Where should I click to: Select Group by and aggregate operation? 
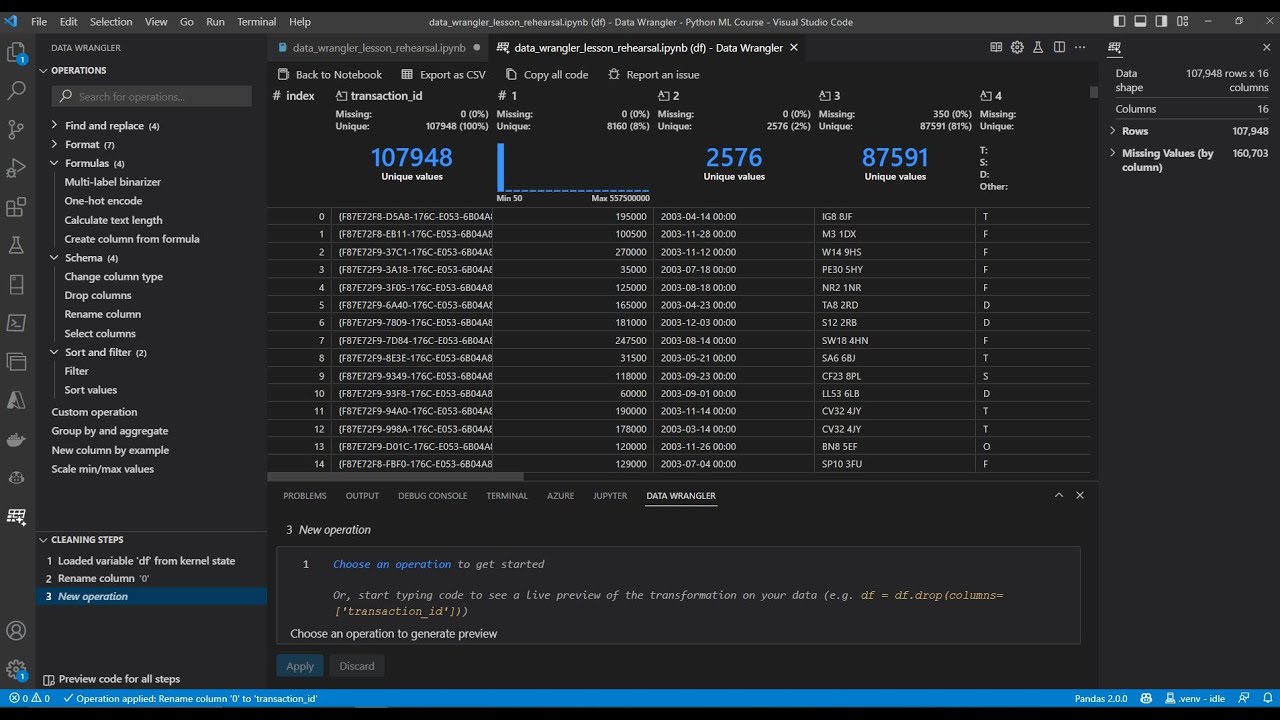pos(110,431)
